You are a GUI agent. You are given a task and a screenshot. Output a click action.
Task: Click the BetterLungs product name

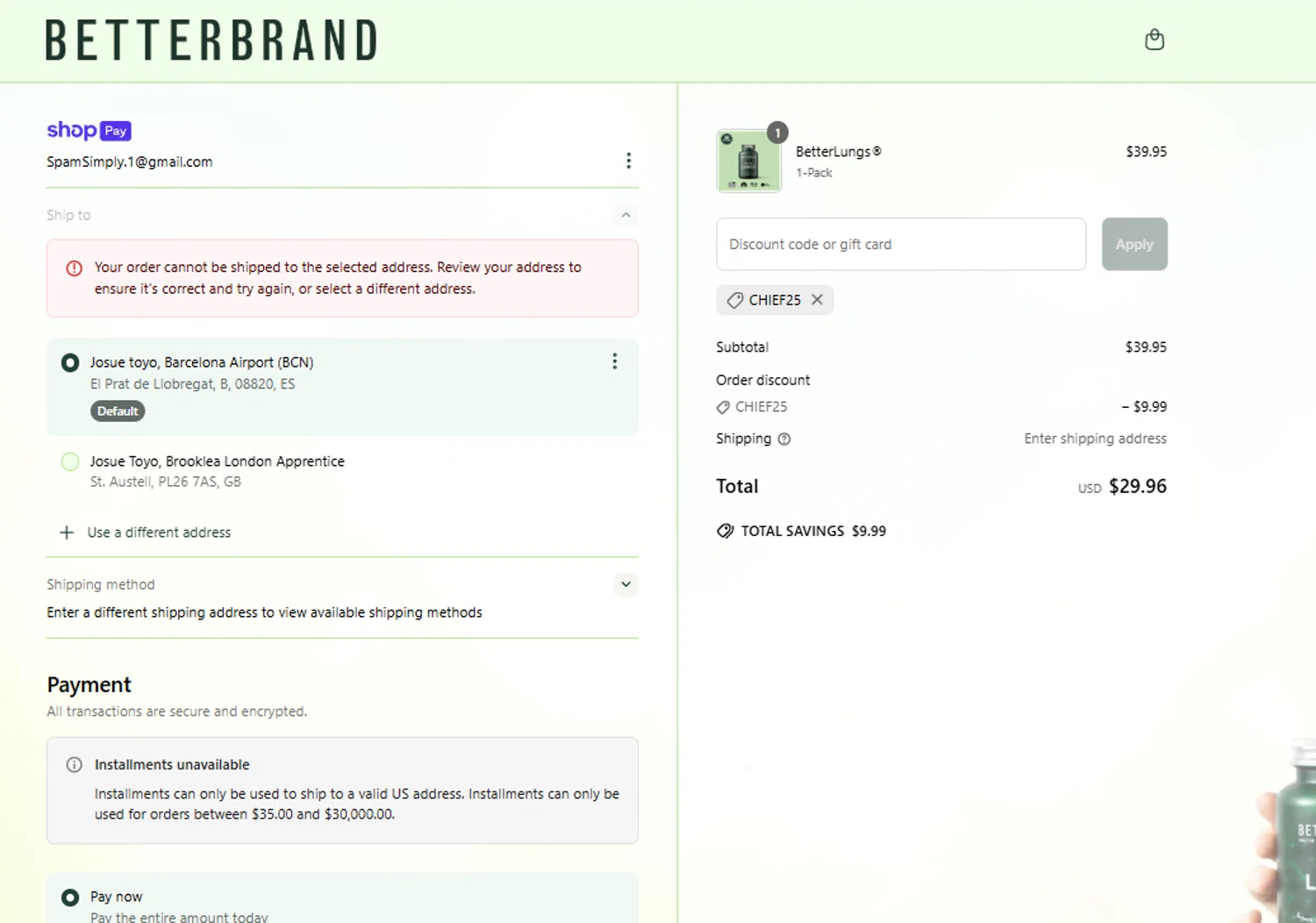tap(838, 151)
